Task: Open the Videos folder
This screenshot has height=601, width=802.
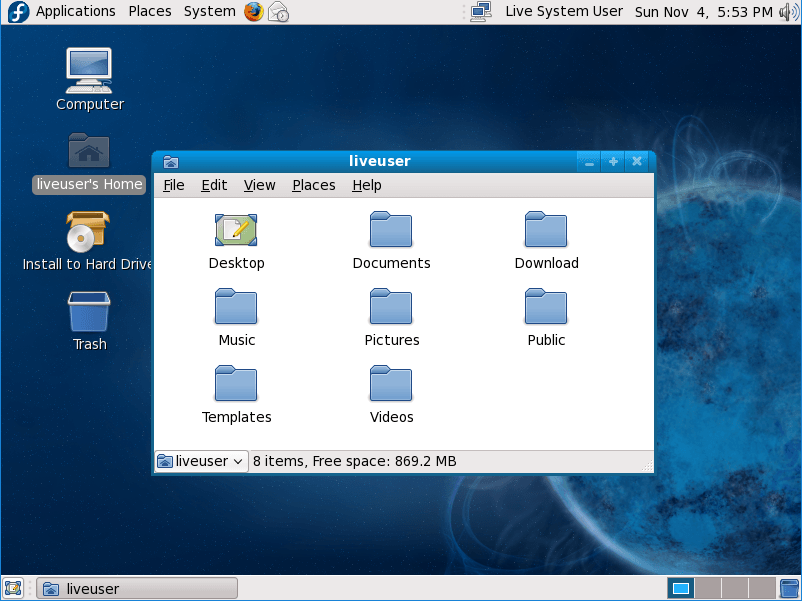Action: [x=391, y=383]
